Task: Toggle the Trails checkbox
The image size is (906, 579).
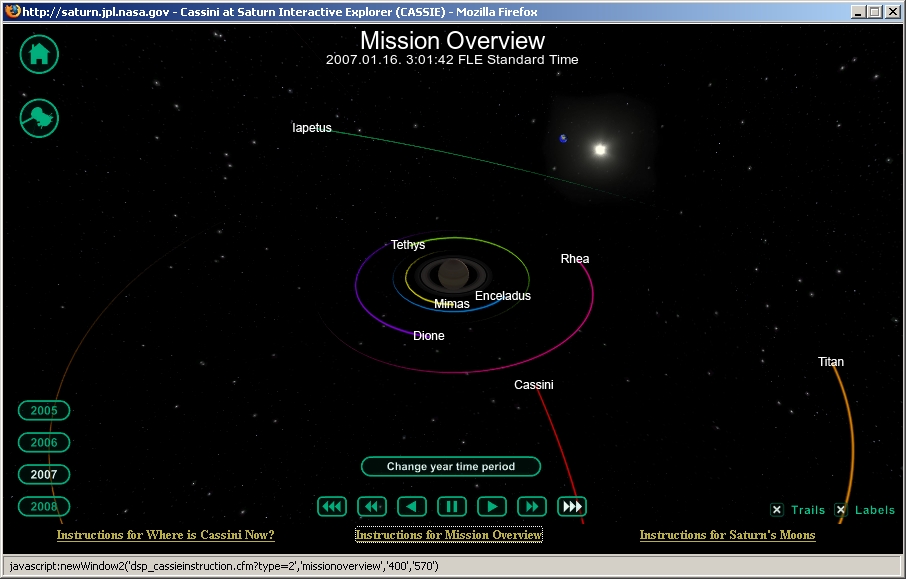Action: click(777, 510)
